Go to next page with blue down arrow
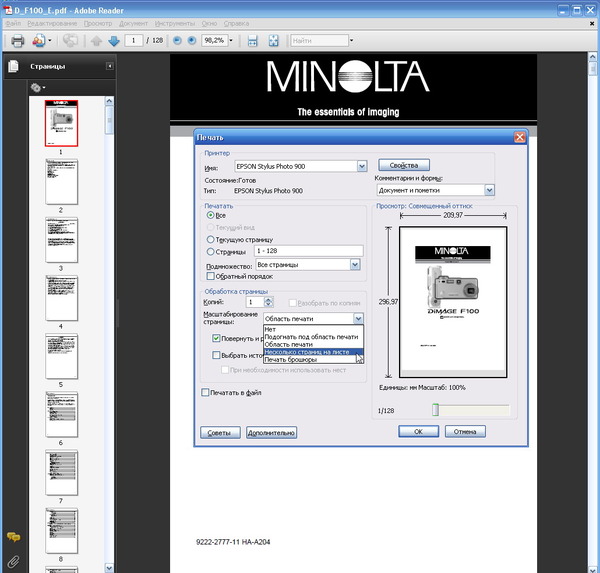The height and width of the screenshot is (573, 600). [x=114, y=41]
